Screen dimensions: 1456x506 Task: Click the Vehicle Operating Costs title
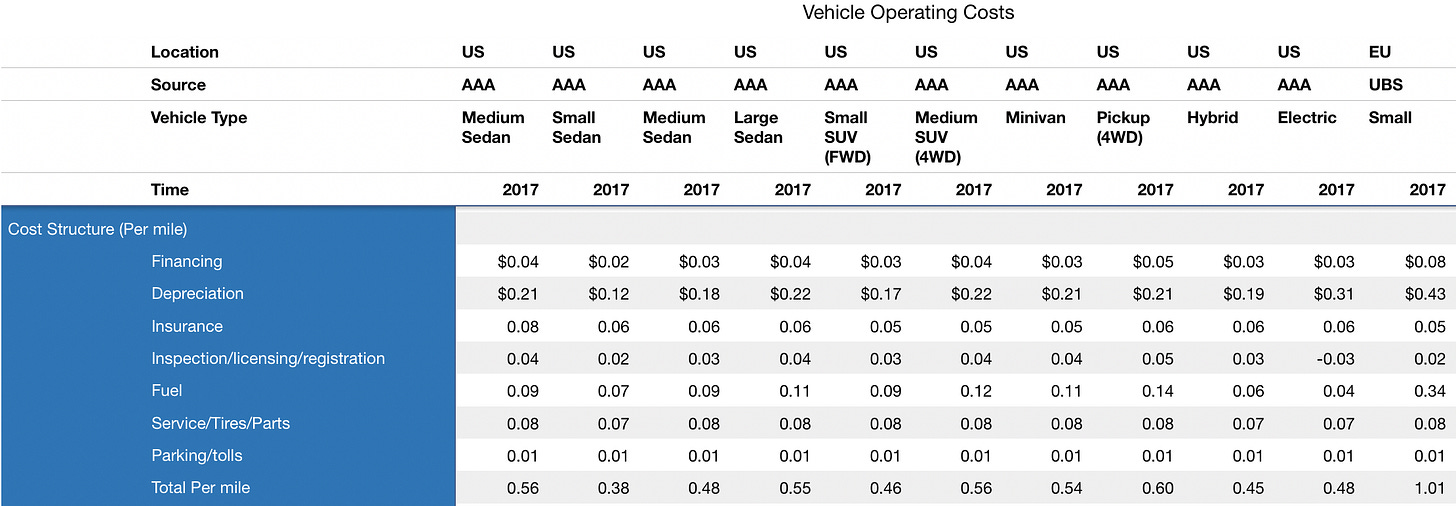click(908, 13)
